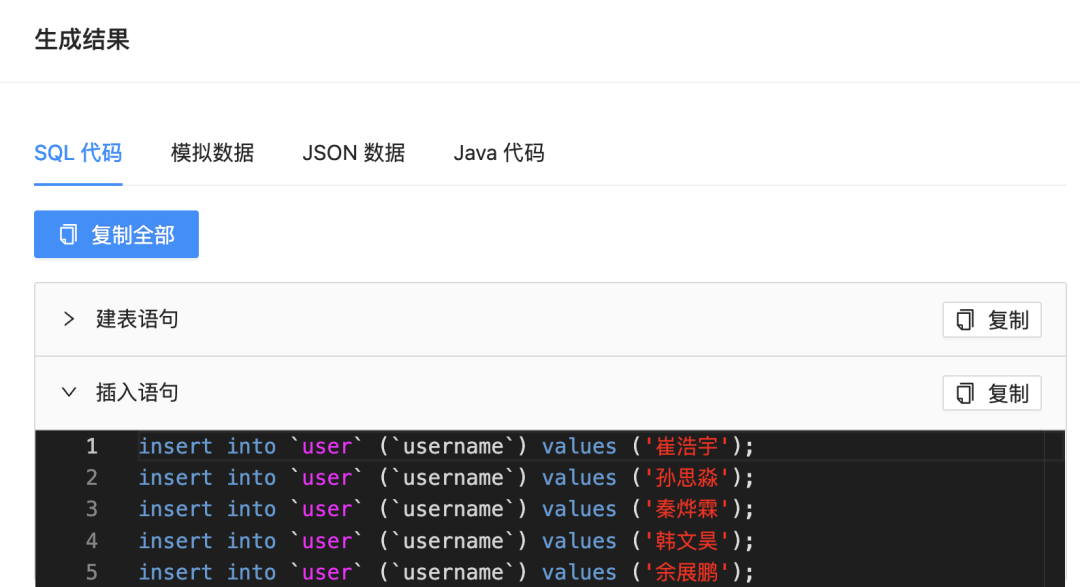Click the copy icon inside 复制全部 button
Screen dimensions: 1080x587
[68, 235]
